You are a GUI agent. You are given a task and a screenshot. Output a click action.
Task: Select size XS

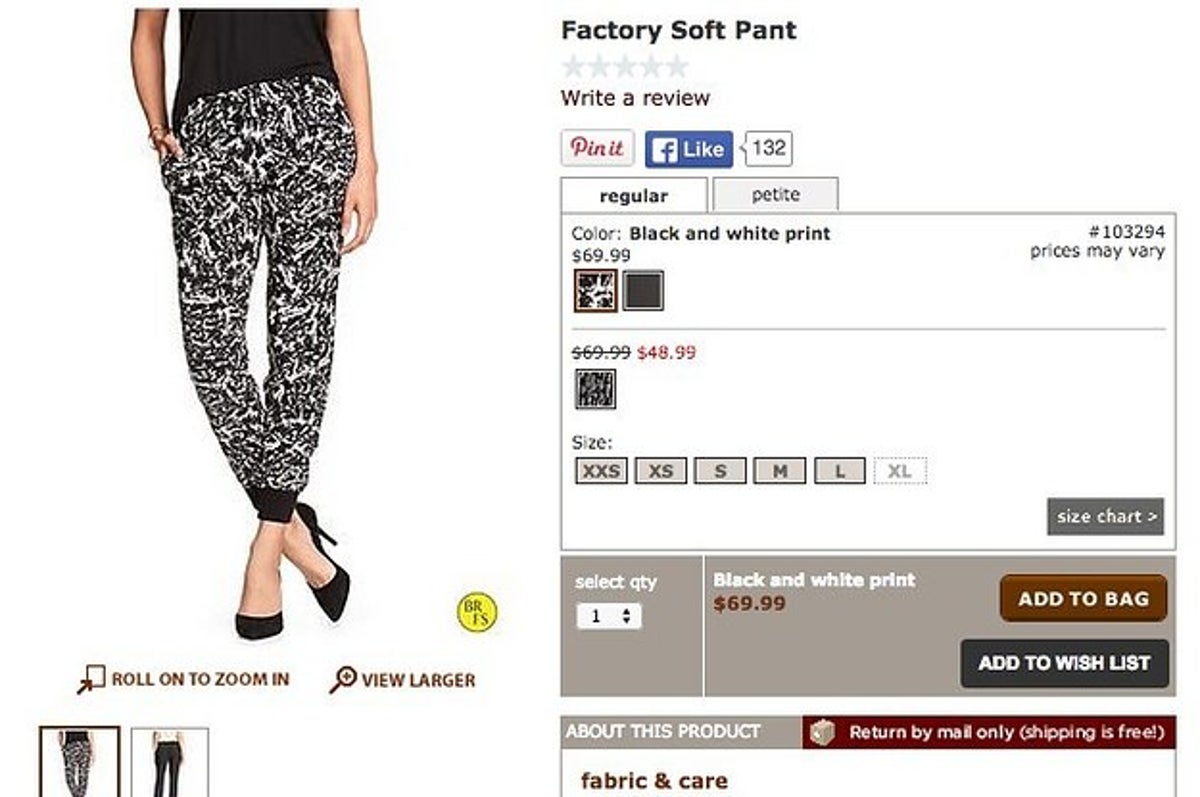click(659, 470)
